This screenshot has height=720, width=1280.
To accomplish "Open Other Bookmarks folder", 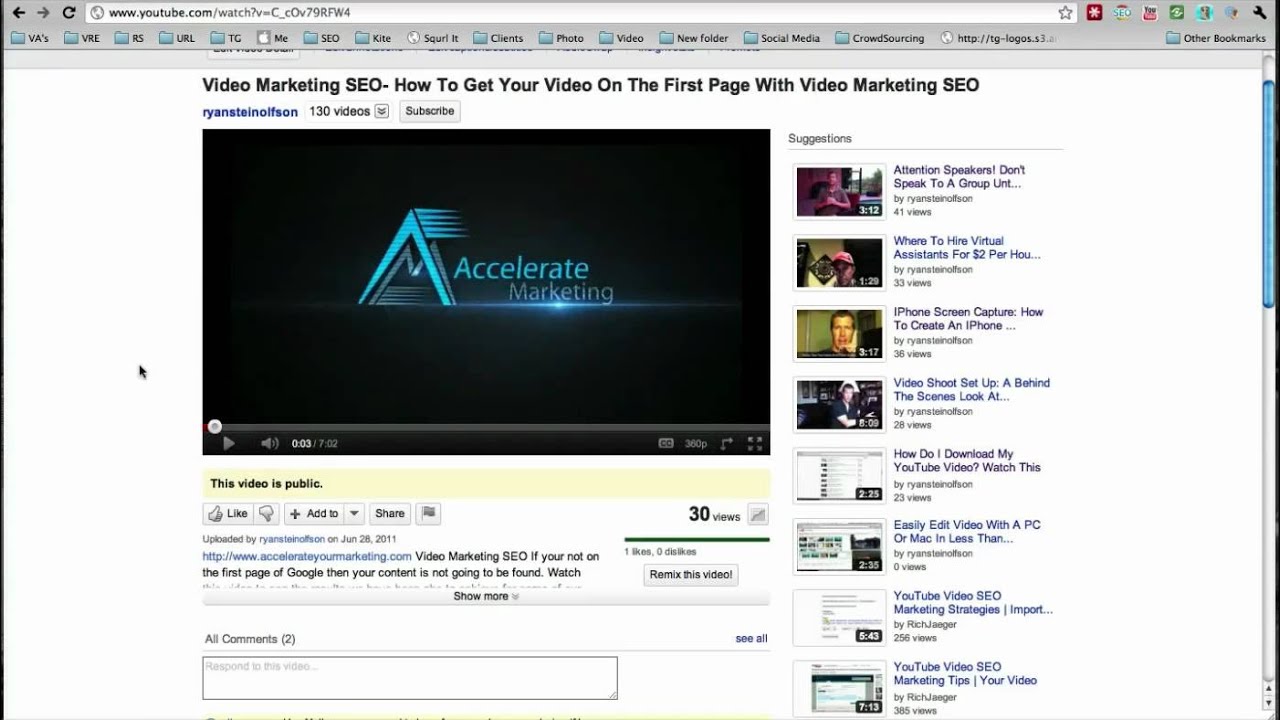I will coord(1216,38).
